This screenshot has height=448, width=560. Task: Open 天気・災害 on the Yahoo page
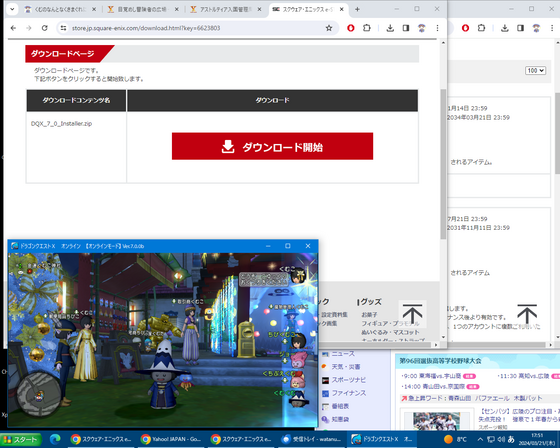pos(346,367)
